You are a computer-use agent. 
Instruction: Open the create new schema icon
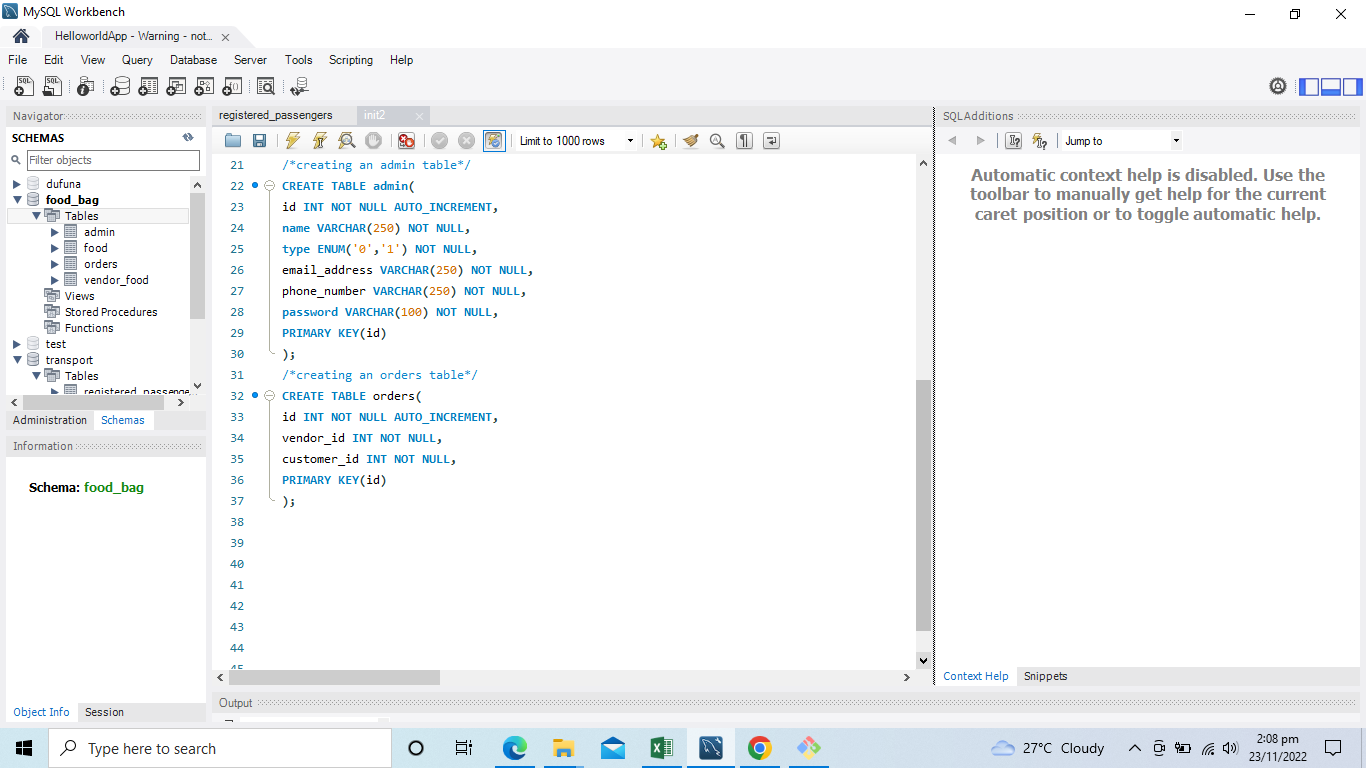[120, 86]
